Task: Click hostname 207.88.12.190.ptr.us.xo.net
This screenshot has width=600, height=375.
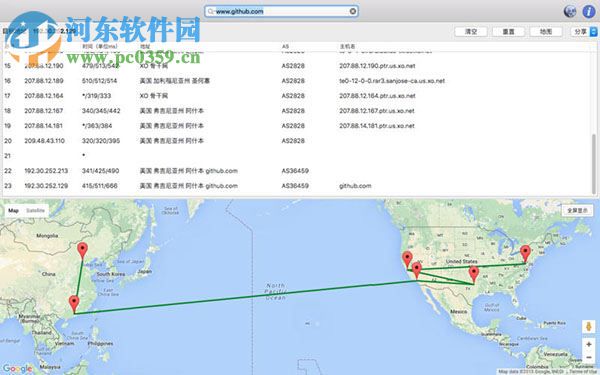Action: coord(377,66)
